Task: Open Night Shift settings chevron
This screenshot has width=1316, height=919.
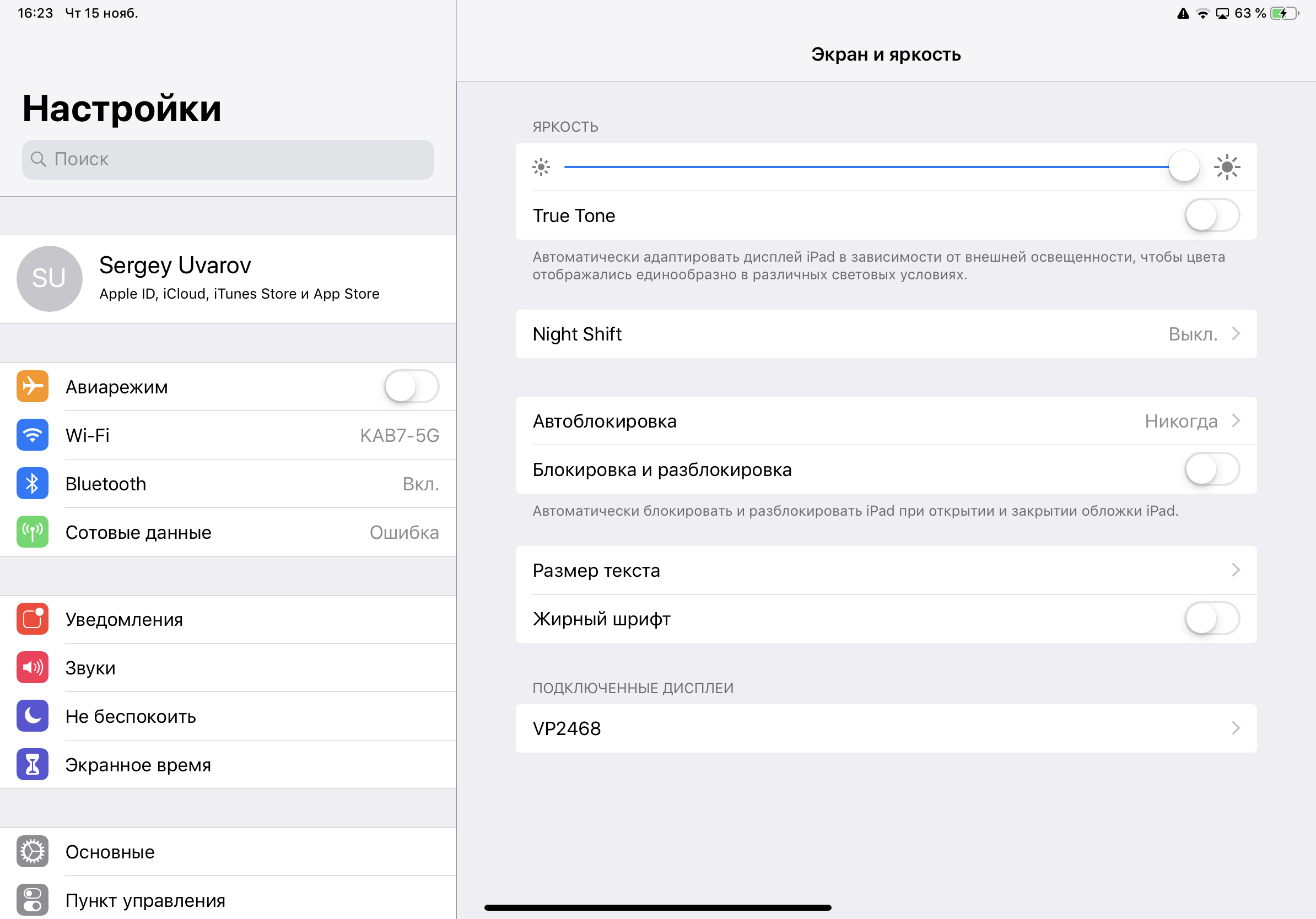Action: (1235, 334)
